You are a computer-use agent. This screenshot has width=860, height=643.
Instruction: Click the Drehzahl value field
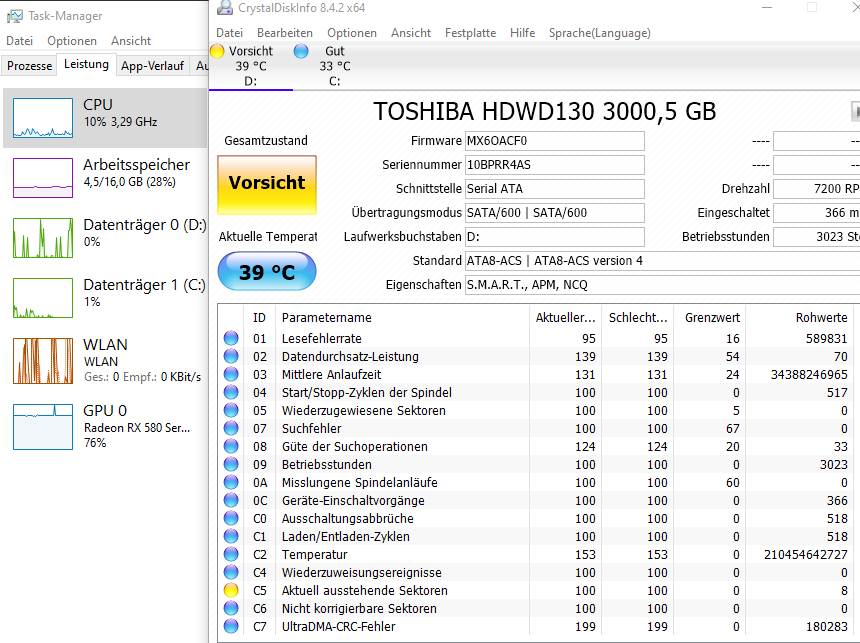tap(817, 189)
